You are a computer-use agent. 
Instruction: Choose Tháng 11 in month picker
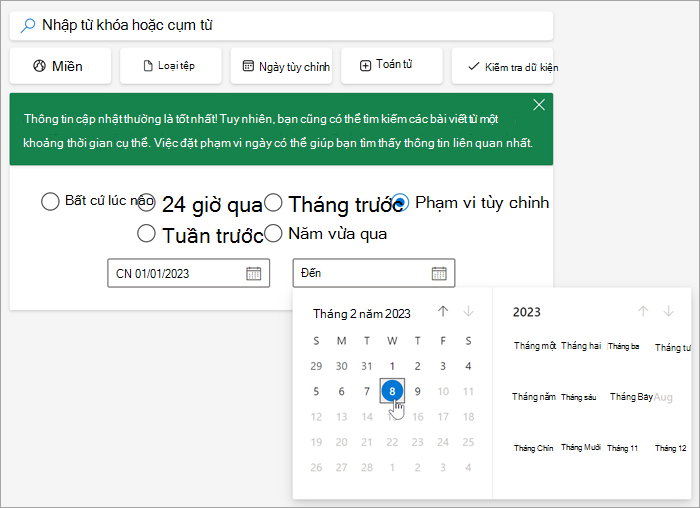point(622,448)
